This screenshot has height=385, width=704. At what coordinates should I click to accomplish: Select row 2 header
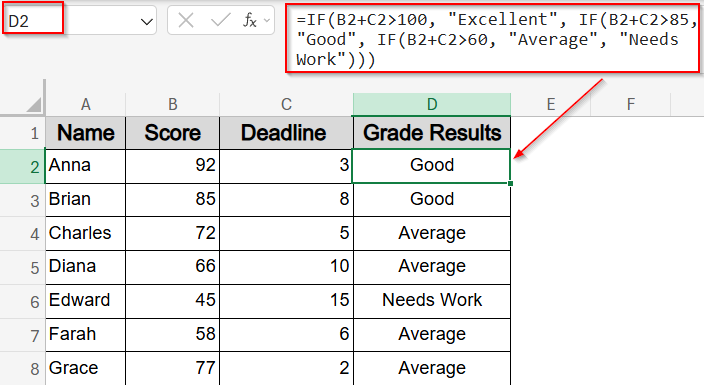(x=22, y=166)
